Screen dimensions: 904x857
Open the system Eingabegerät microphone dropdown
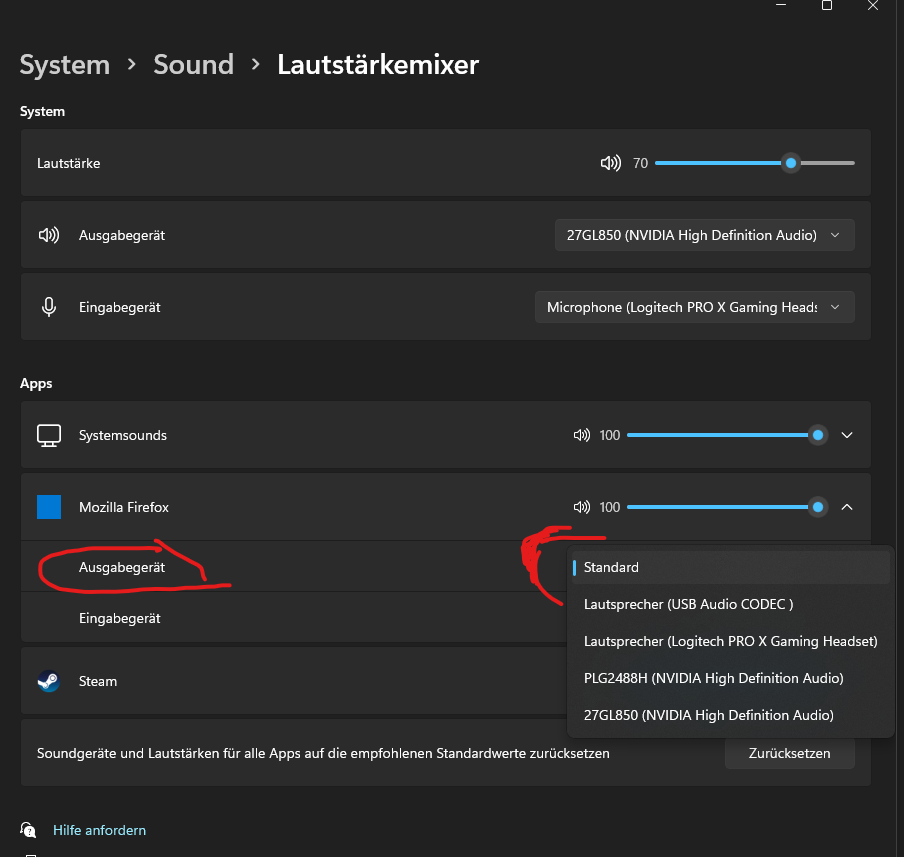[694, 307]
